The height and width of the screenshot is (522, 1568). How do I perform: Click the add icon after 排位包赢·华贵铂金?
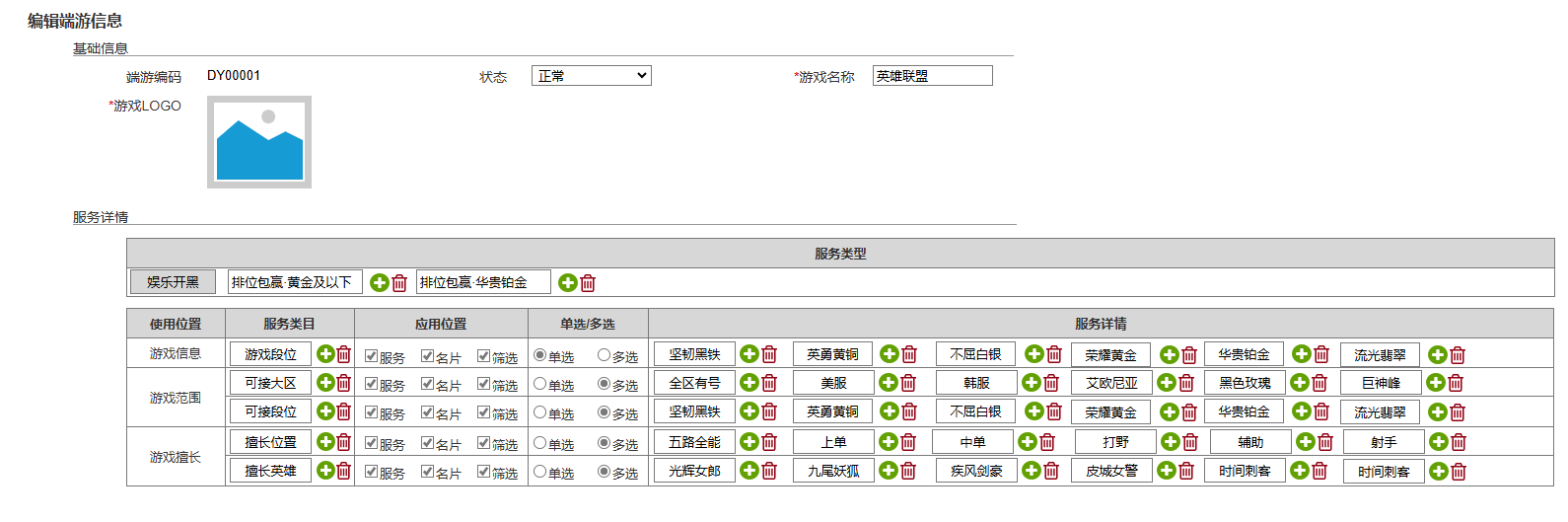click(x=568, y=283)
